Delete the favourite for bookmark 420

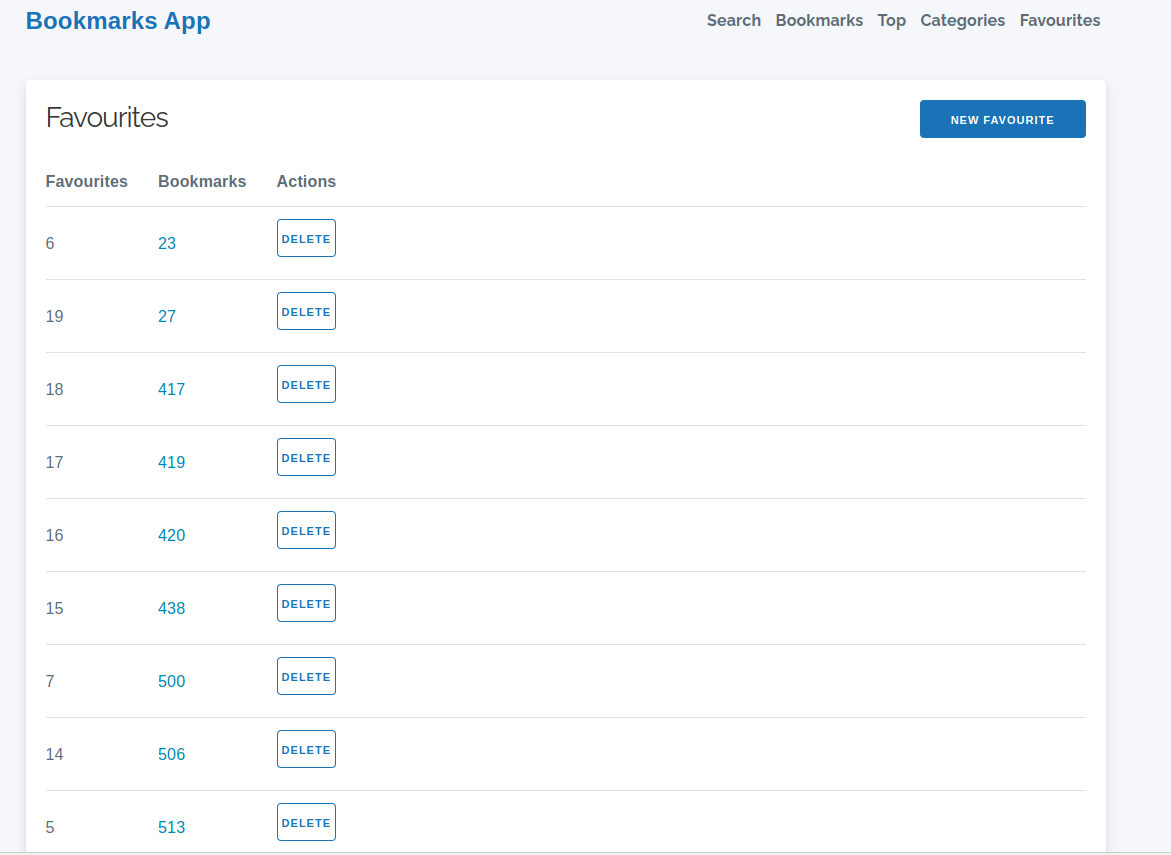[306, 530]
